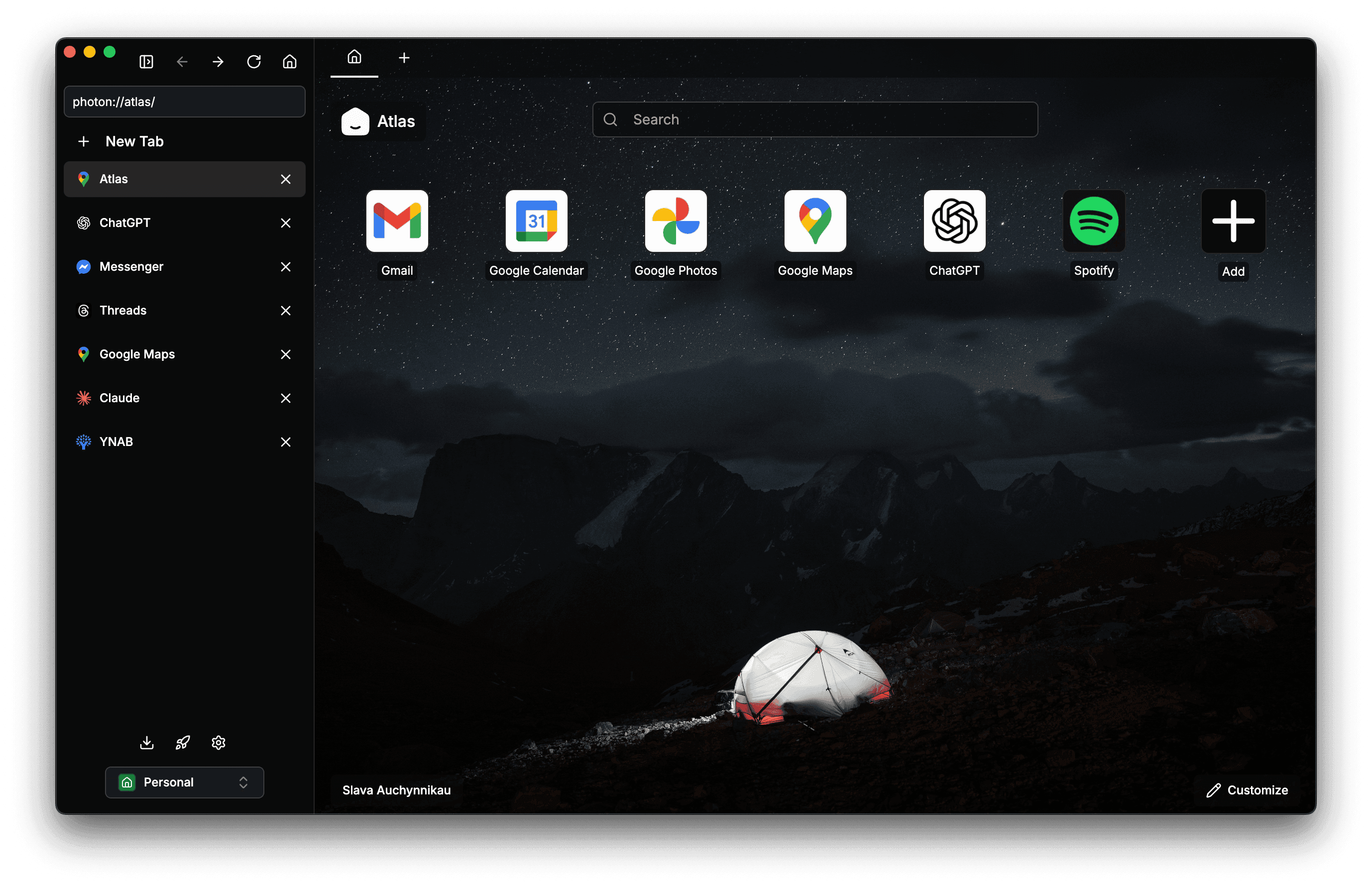Close the Messenger tab
The height and width of the screenshot is (888, 1372).
[x=285, y=267]
